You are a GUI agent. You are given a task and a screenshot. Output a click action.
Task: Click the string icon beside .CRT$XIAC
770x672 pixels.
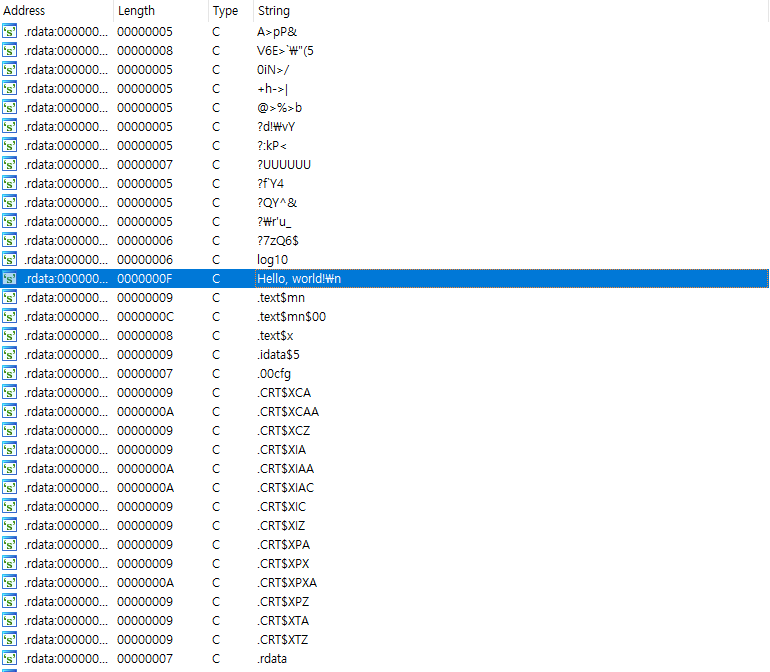coord(9,487)
